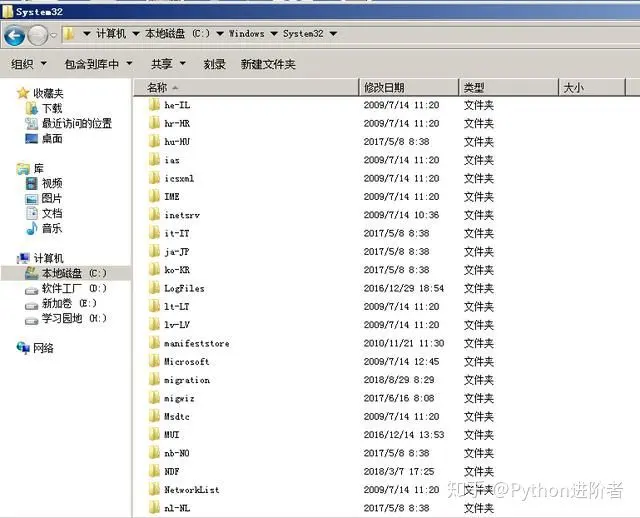Select the ko-KR folder icon
This screenshot has width=640, height=518.
pos(154,270)
